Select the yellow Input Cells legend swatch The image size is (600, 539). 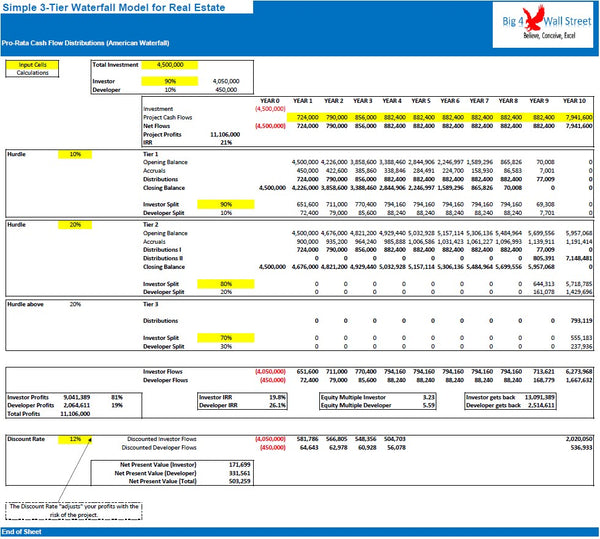point(31,65)
